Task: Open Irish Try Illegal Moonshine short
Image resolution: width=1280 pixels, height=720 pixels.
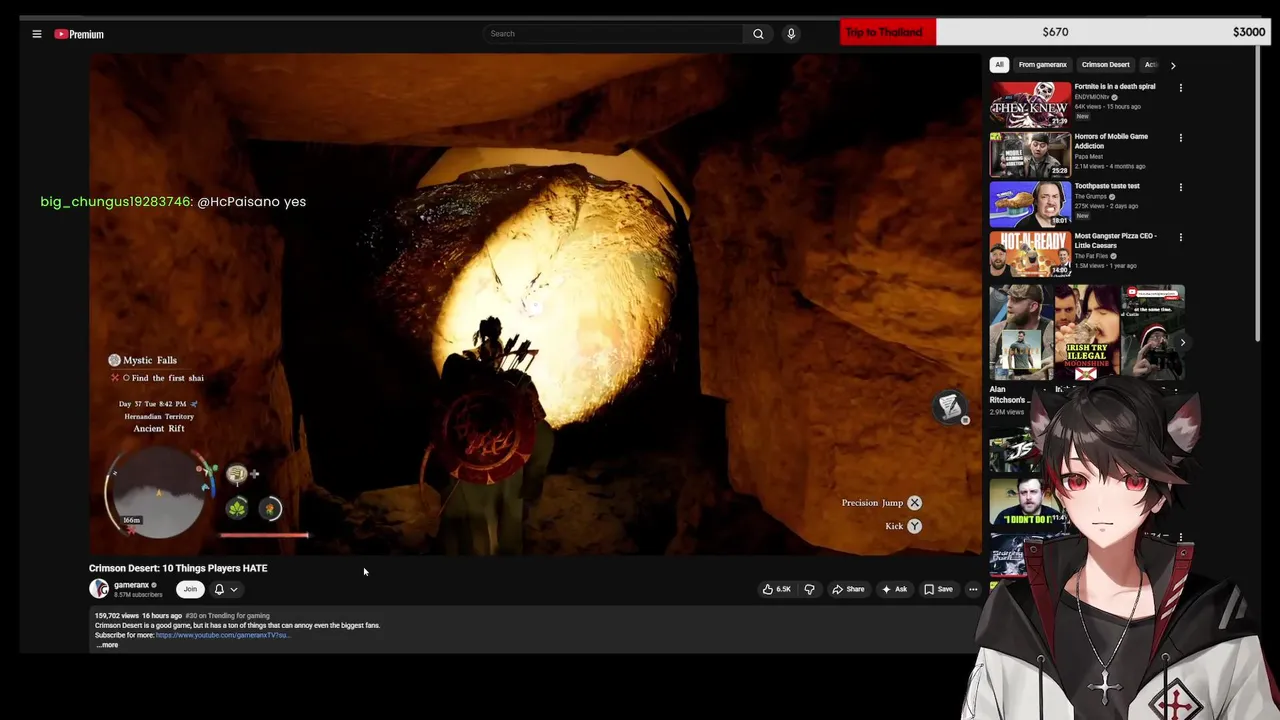Action: pyautogui.click(x=1086, y=333)
